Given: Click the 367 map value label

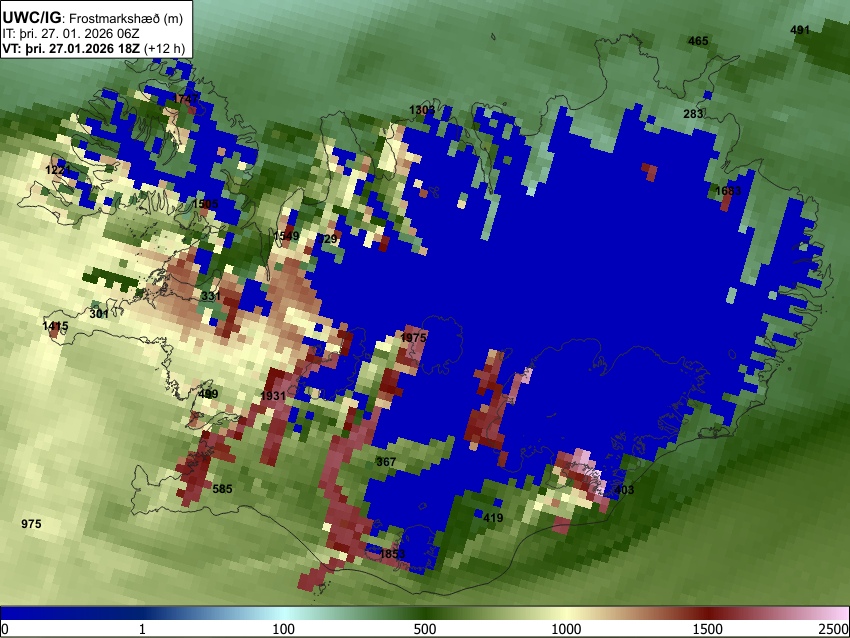Looking at the screenshot, I should (x=386, y=462).
